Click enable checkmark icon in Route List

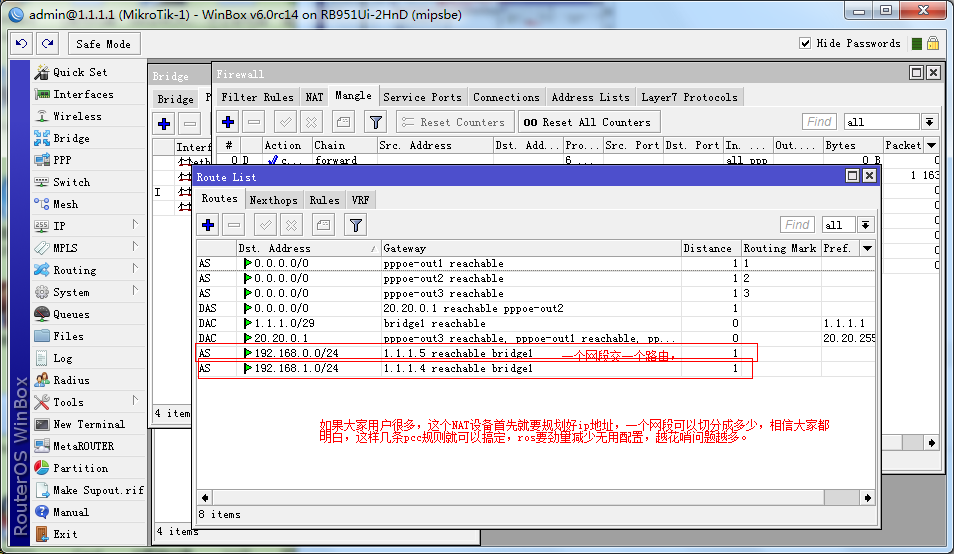[265, 225]
